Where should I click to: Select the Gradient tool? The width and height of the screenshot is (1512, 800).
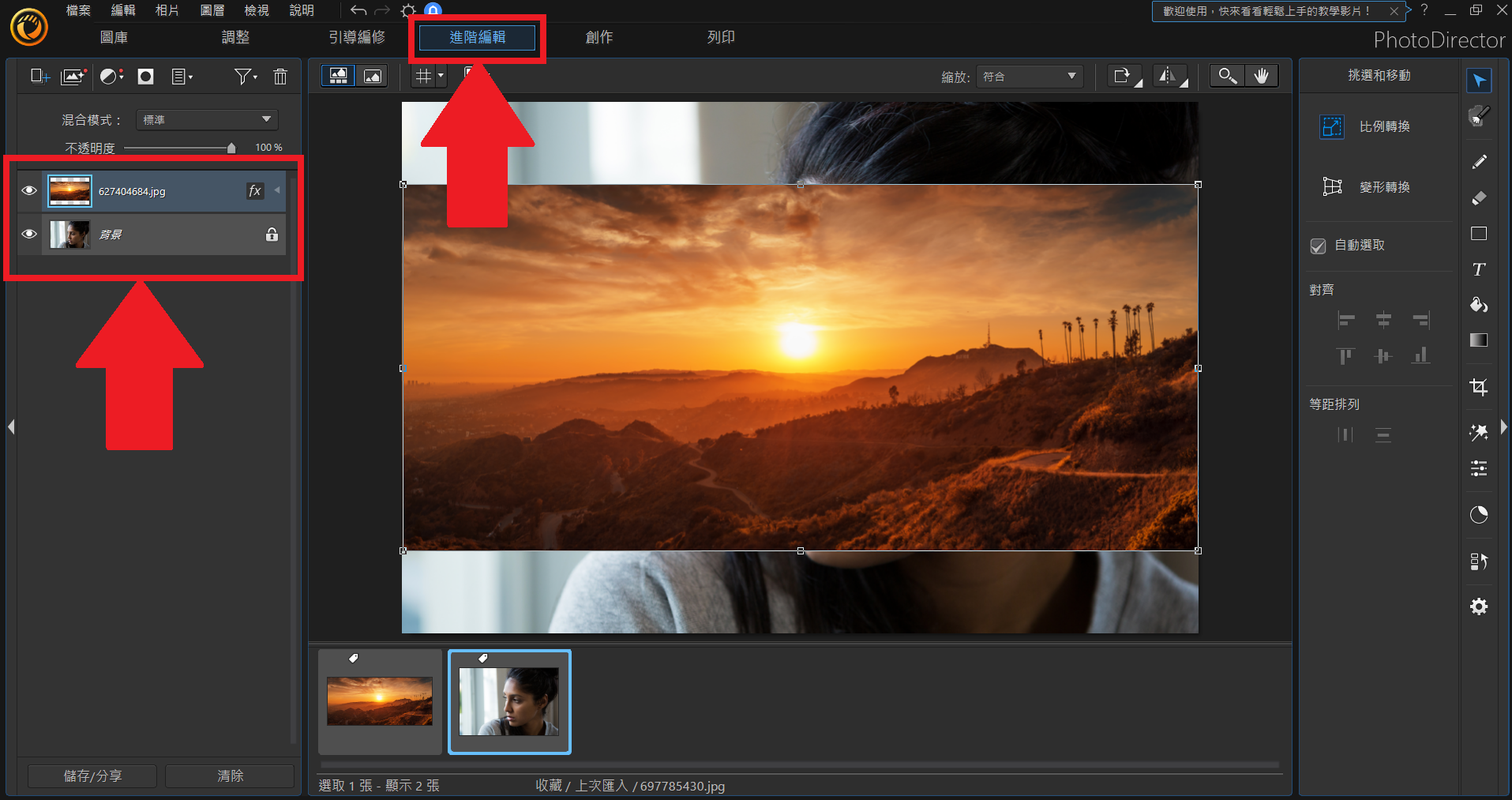pyautogui.click(x=1479, y=340)
